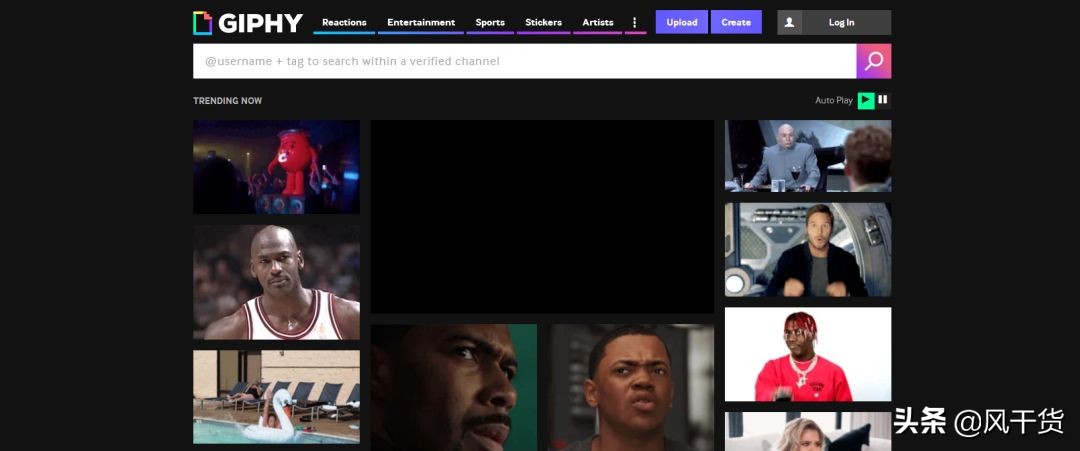Click the GIPHY logo icon

coord(202,22)
